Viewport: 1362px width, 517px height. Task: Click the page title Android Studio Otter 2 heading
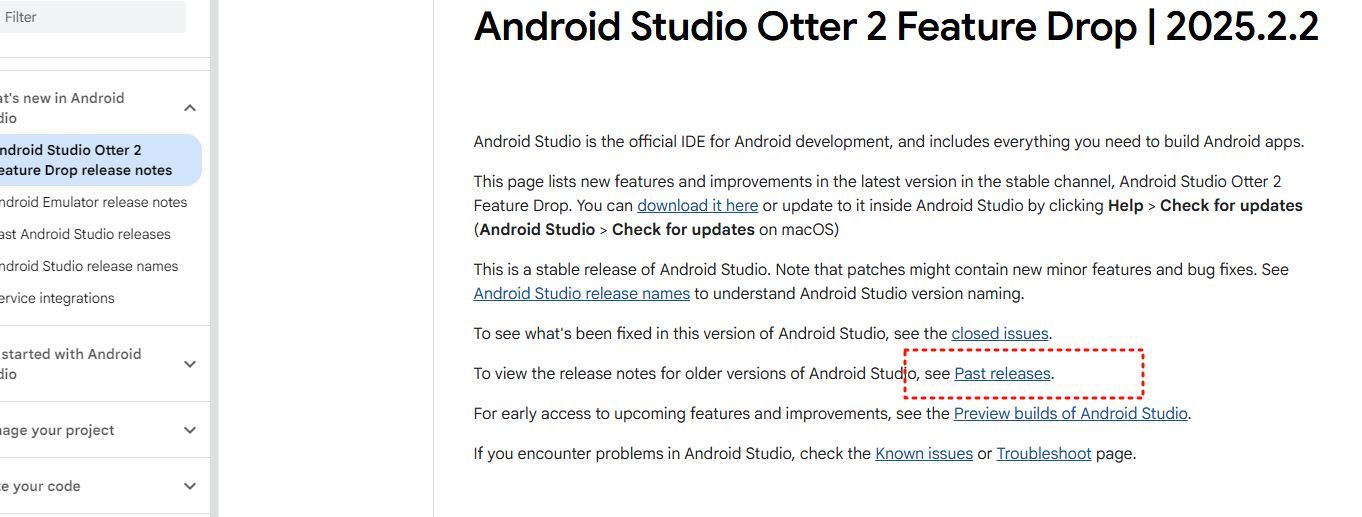click(896, 27)
